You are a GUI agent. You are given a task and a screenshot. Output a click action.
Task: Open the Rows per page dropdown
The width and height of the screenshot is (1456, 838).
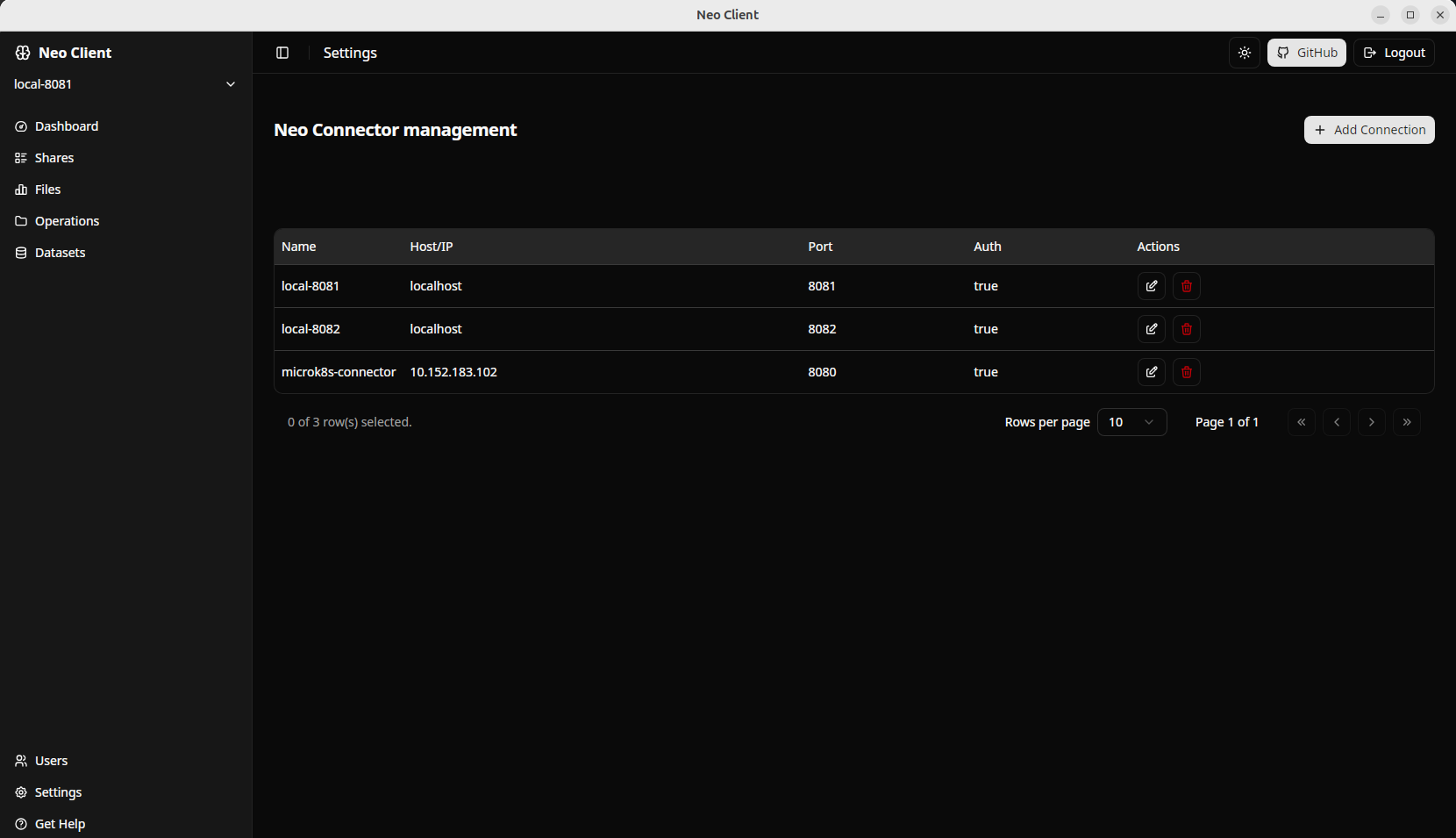[x=1131, y=421]
